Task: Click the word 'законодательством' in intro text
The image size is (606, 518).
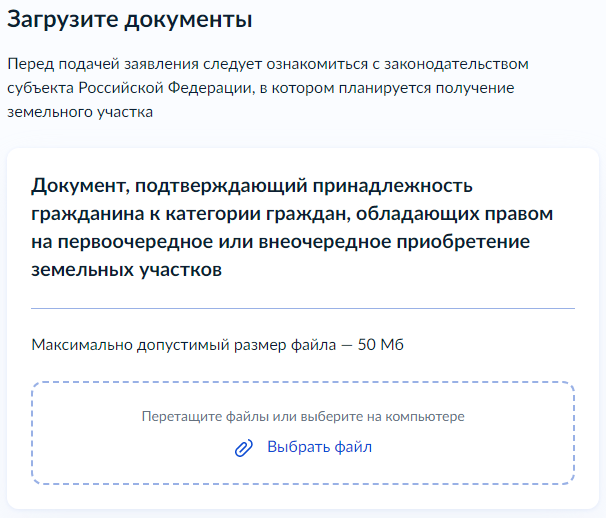Action: click(x=456, y=64)
